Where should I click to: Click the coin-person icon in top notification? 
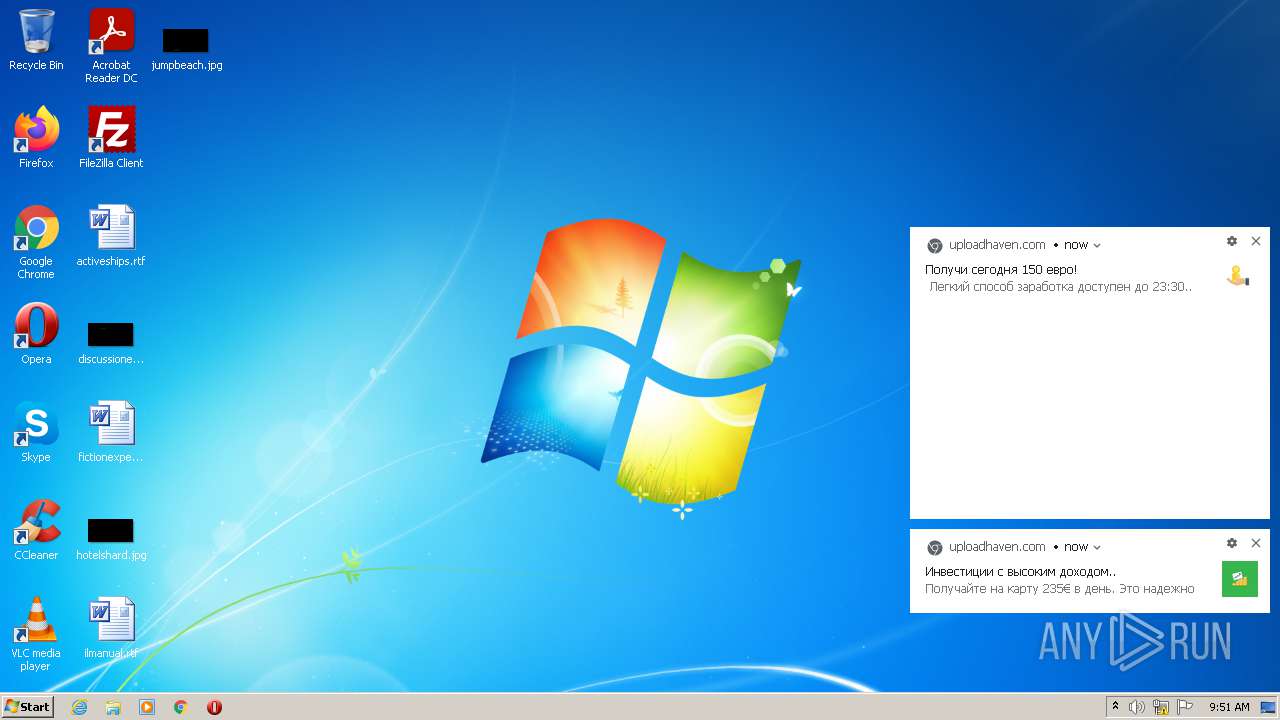(x=1239, y=277)
